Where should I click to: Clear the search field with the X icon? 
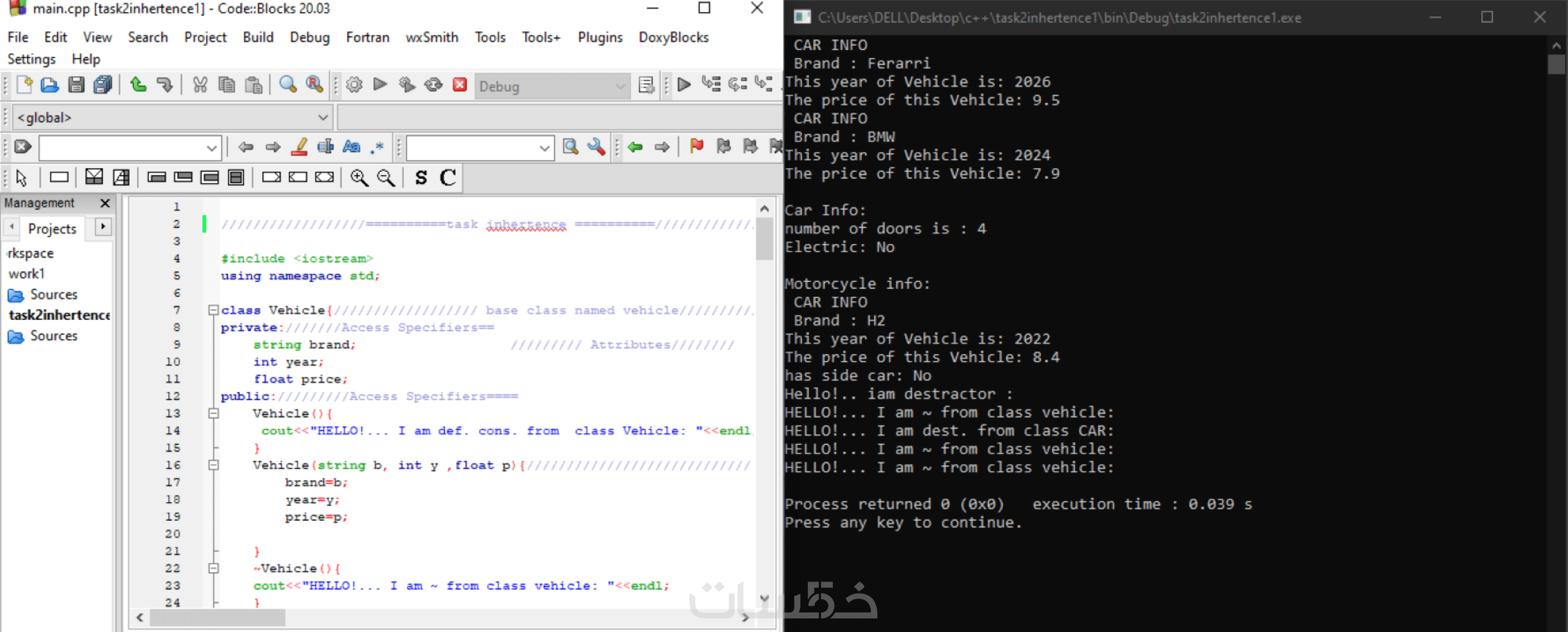click(23, 147)
